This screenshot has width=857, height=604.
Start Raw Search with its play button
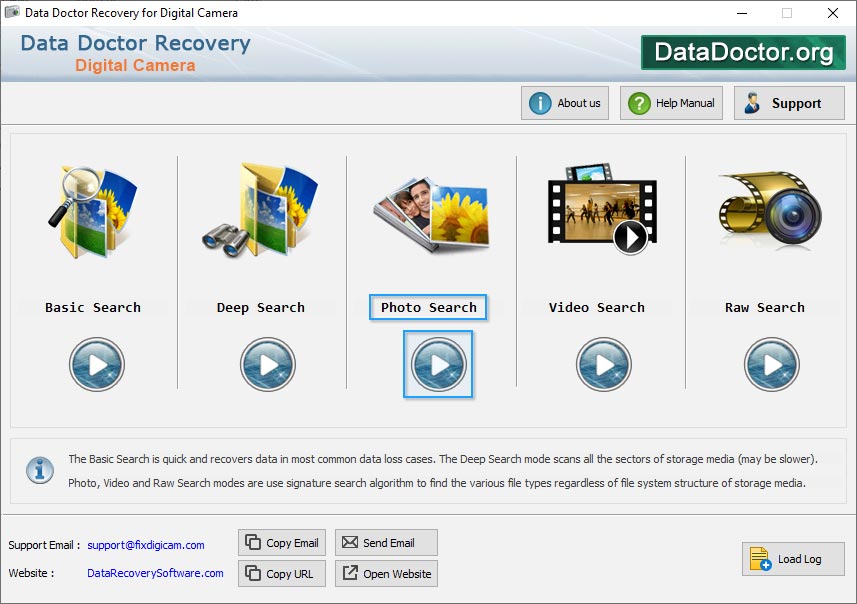pyautogui.click(x=772, y=364)
